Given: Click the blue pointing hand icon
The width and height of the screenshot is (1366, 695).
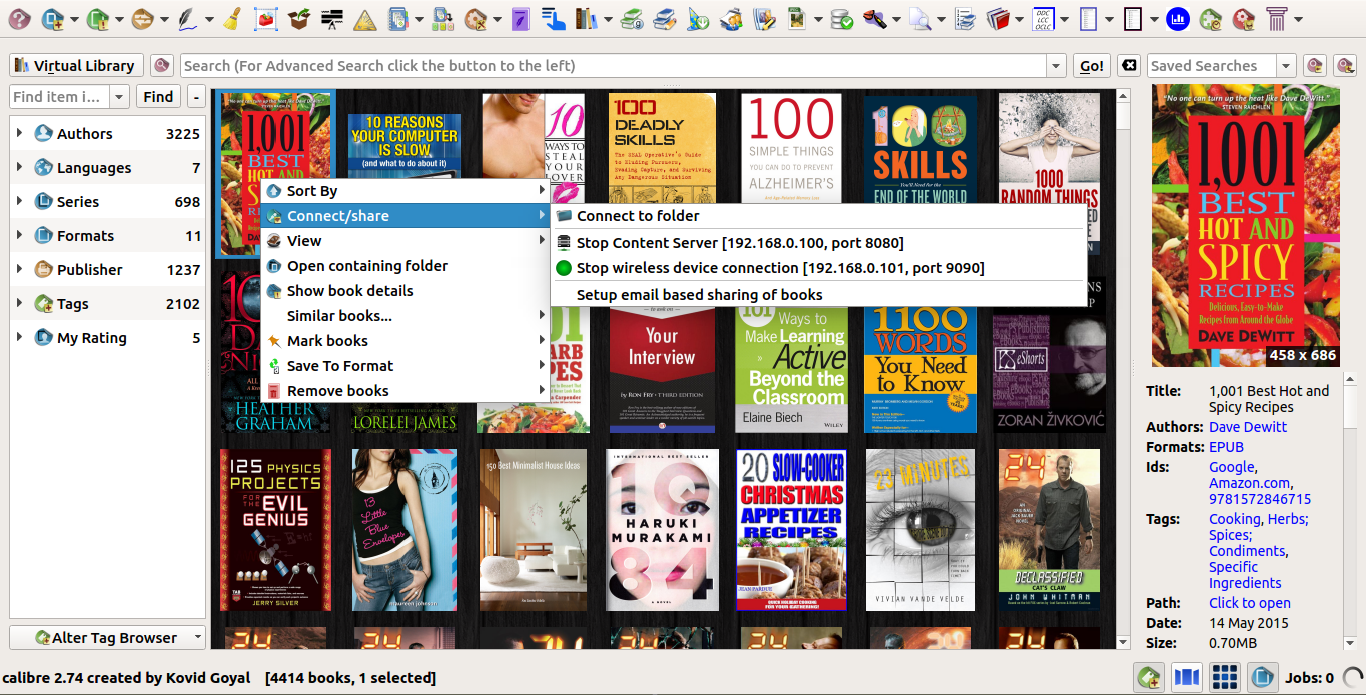Looking at the screenshot, I should 553,18.
